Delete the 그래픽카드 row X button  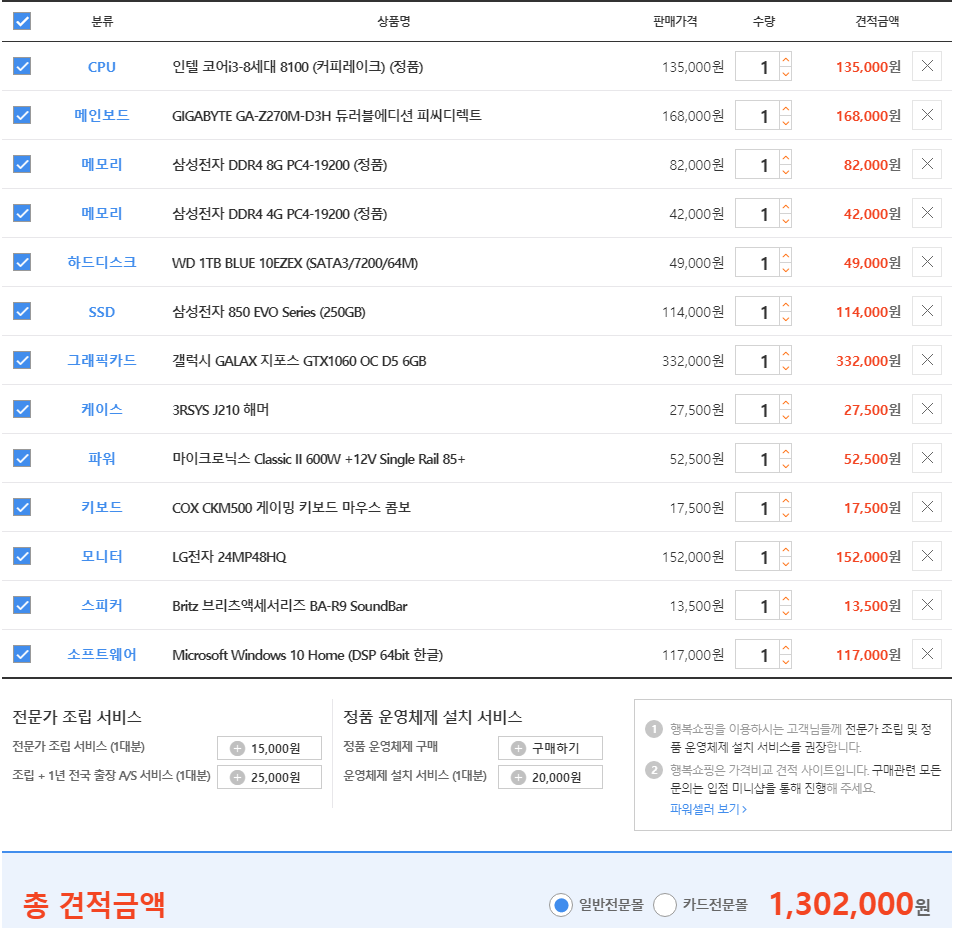927,360
